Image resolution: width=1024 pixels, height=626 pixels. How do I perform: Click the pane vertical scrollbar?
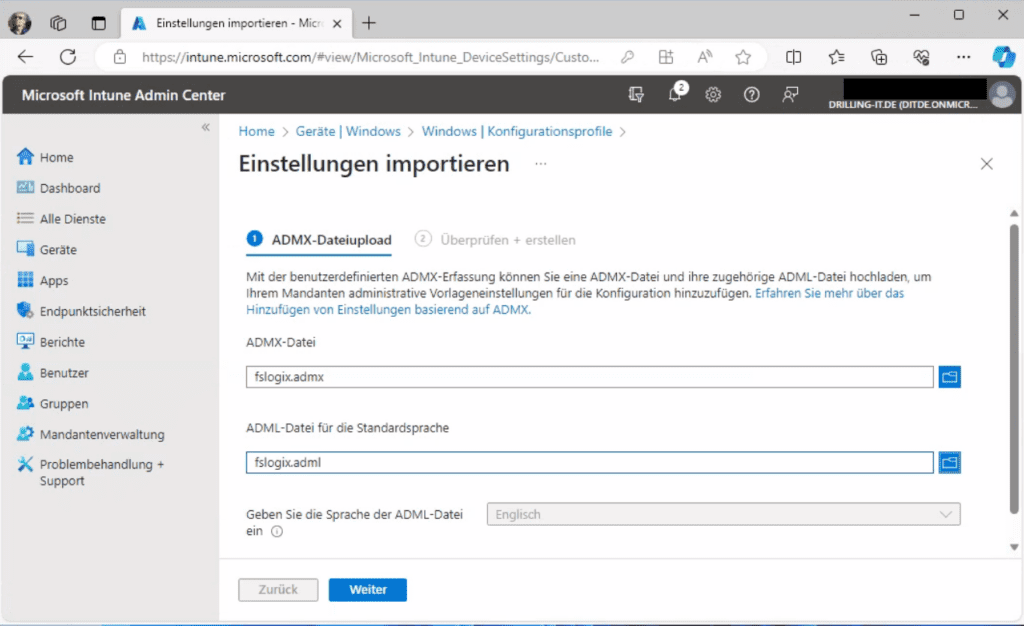(x=1014, y=369)
